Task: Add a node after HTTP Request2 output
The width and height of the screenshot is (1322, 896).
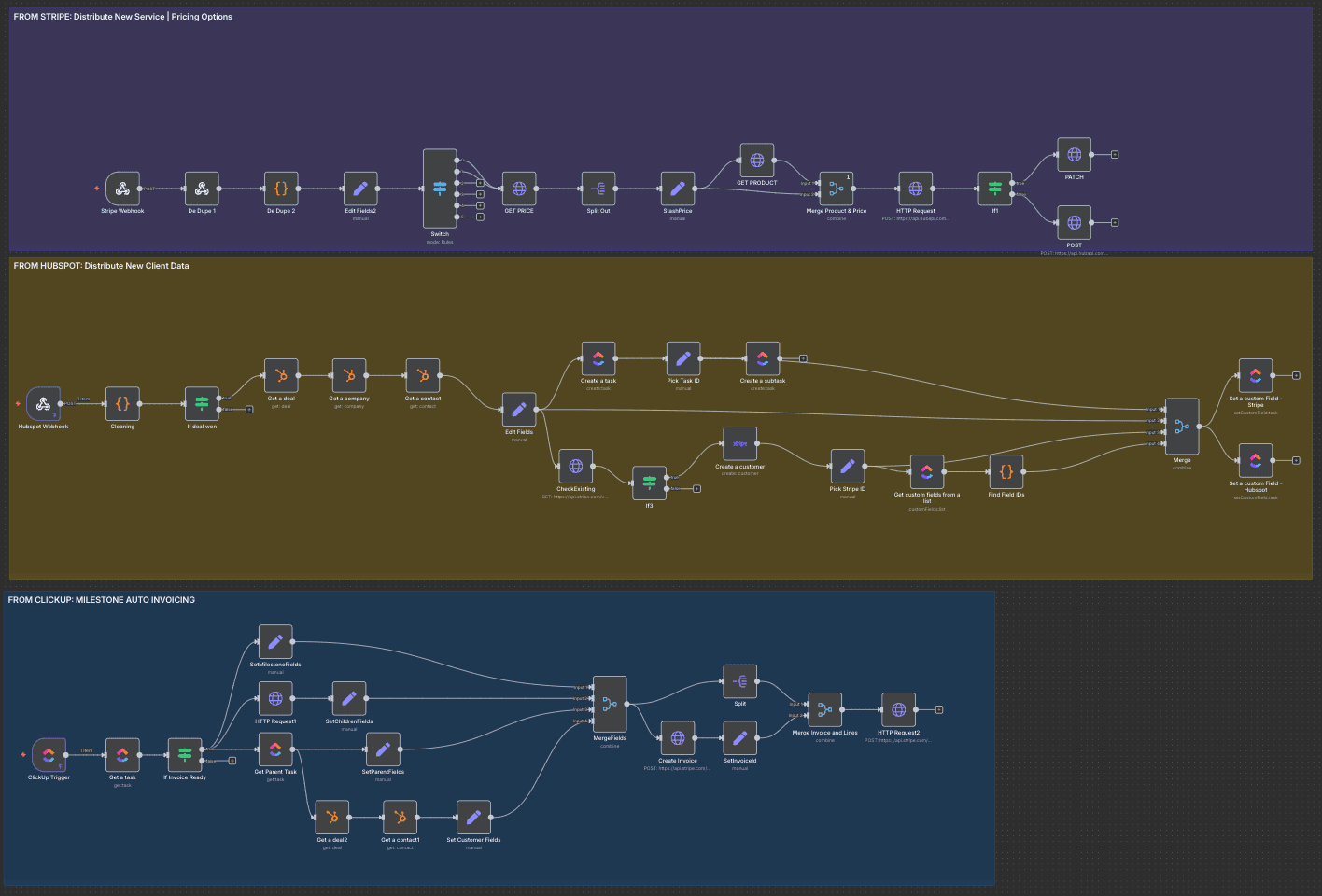Action: click(939, 710)
